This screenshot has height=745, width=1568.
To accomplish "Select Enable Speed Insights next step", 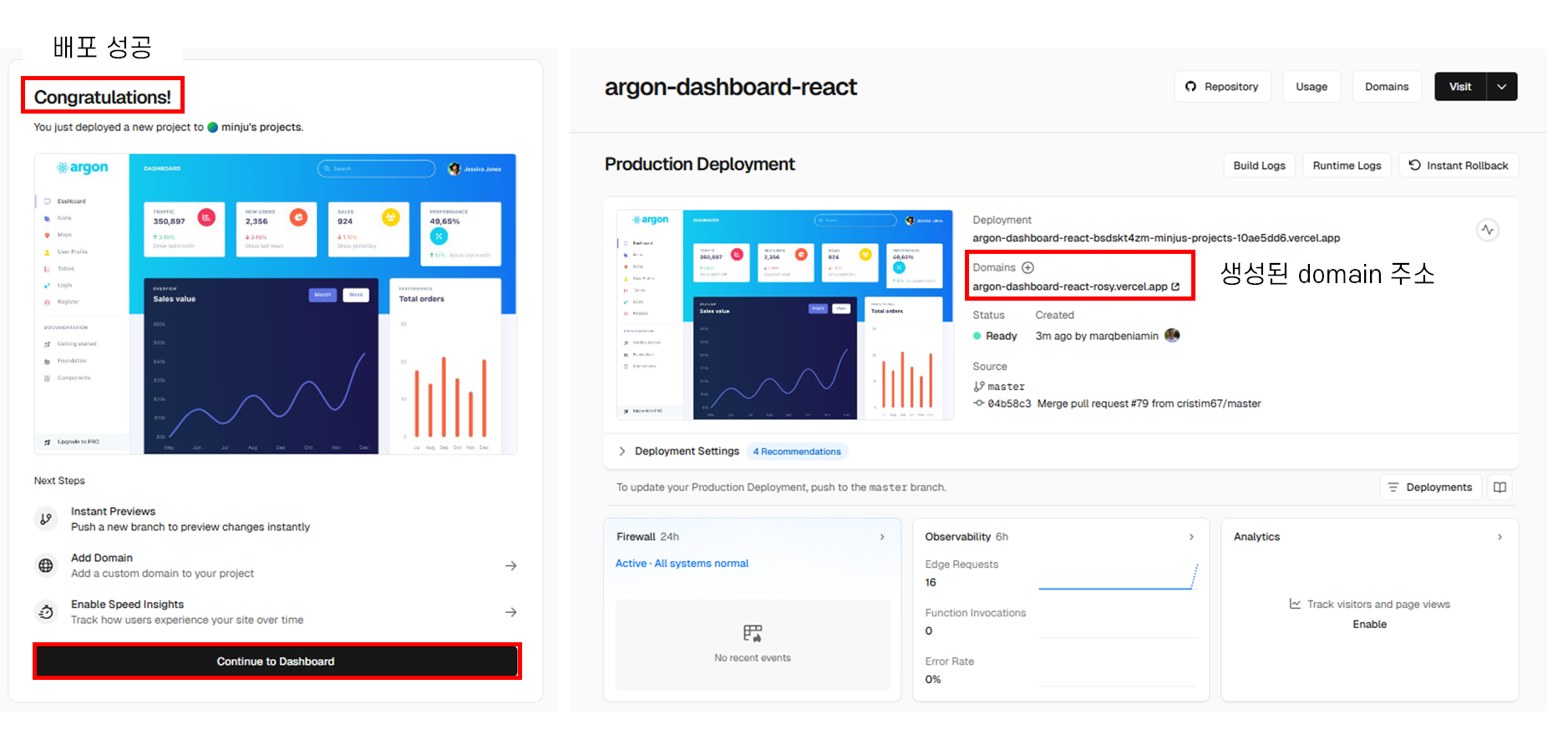I will pyautogui.click(x=276, y=613).
